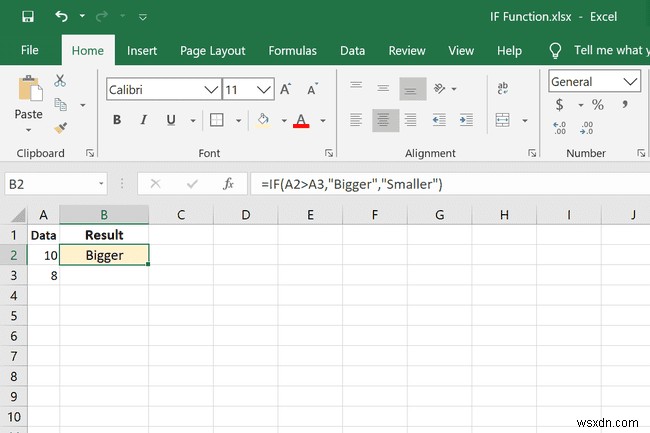
Task: Click the Select All corner triangle
Action: [18, 215]
